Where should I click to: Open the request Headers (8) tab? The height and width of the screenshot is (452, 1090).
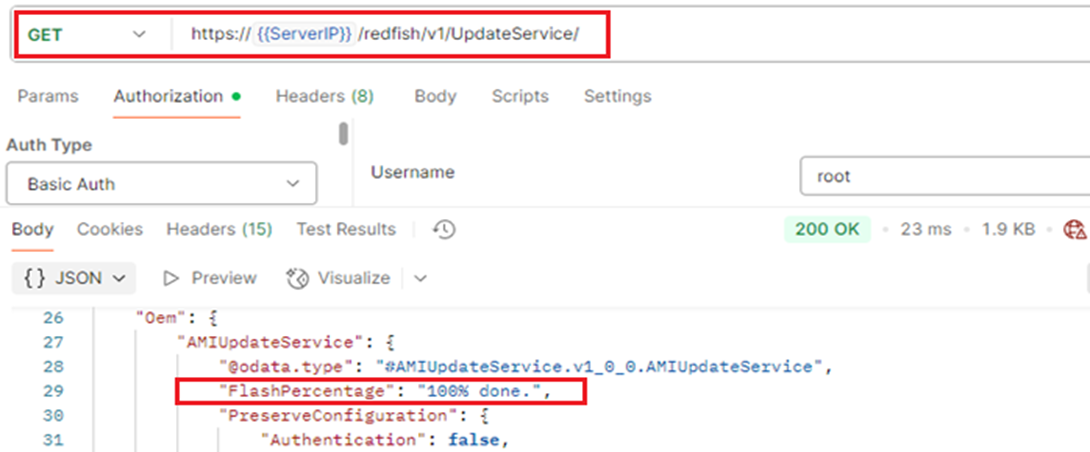[x=324, y=96]
